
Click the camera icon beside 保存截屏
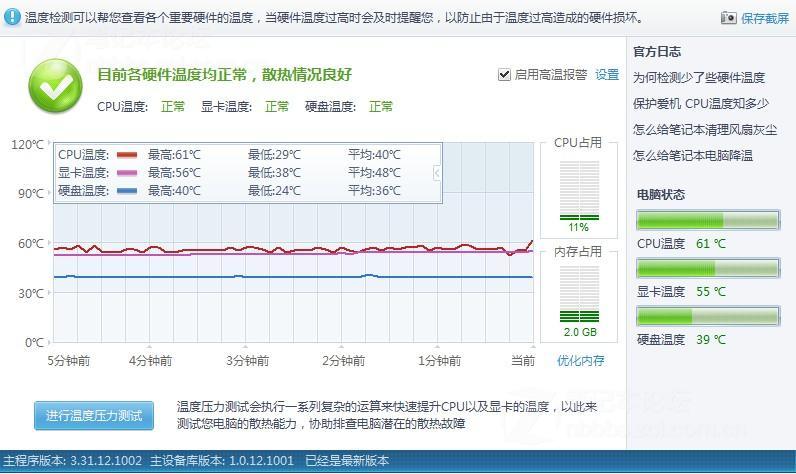pos(728,18)
